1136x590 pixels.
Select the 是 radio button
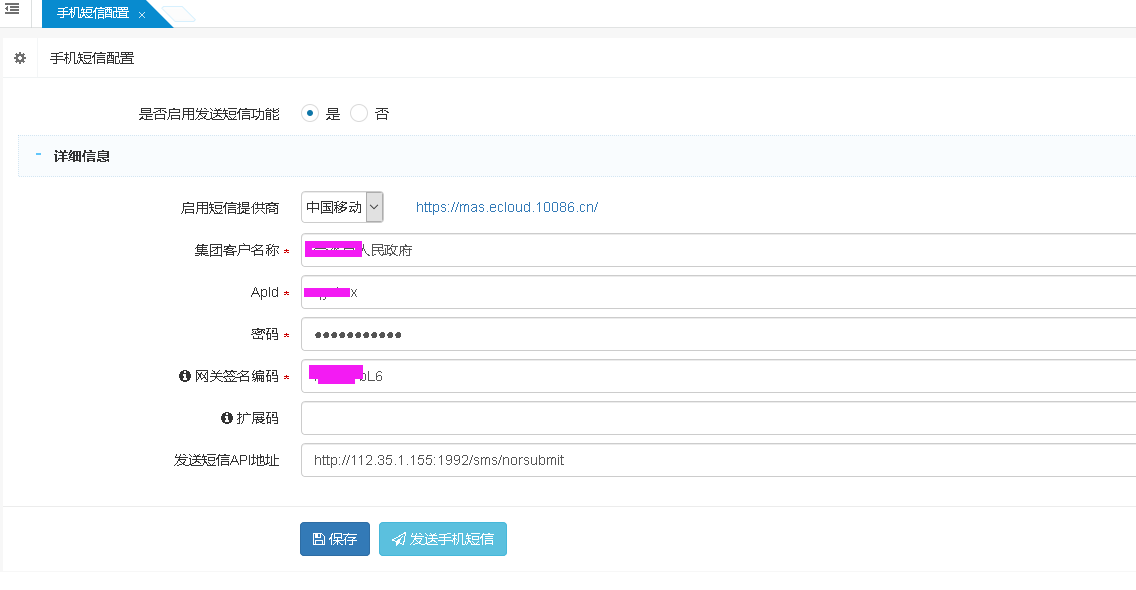tap(310, 114)
